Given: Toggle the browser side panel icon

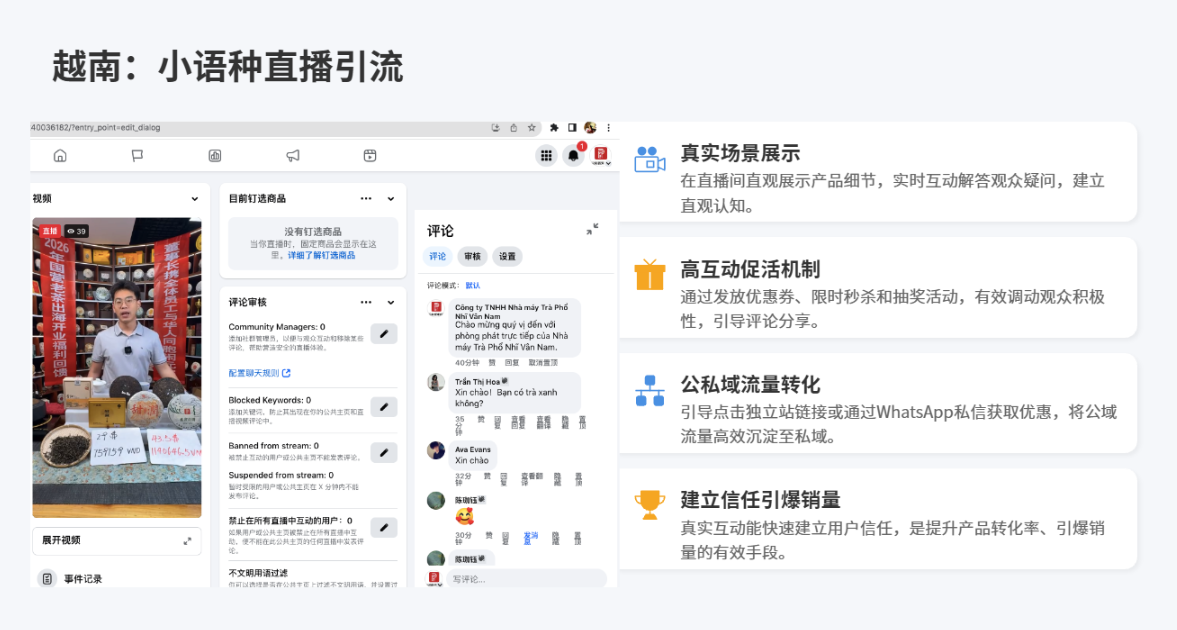Looking at the screenshot, I should point(572,128).
